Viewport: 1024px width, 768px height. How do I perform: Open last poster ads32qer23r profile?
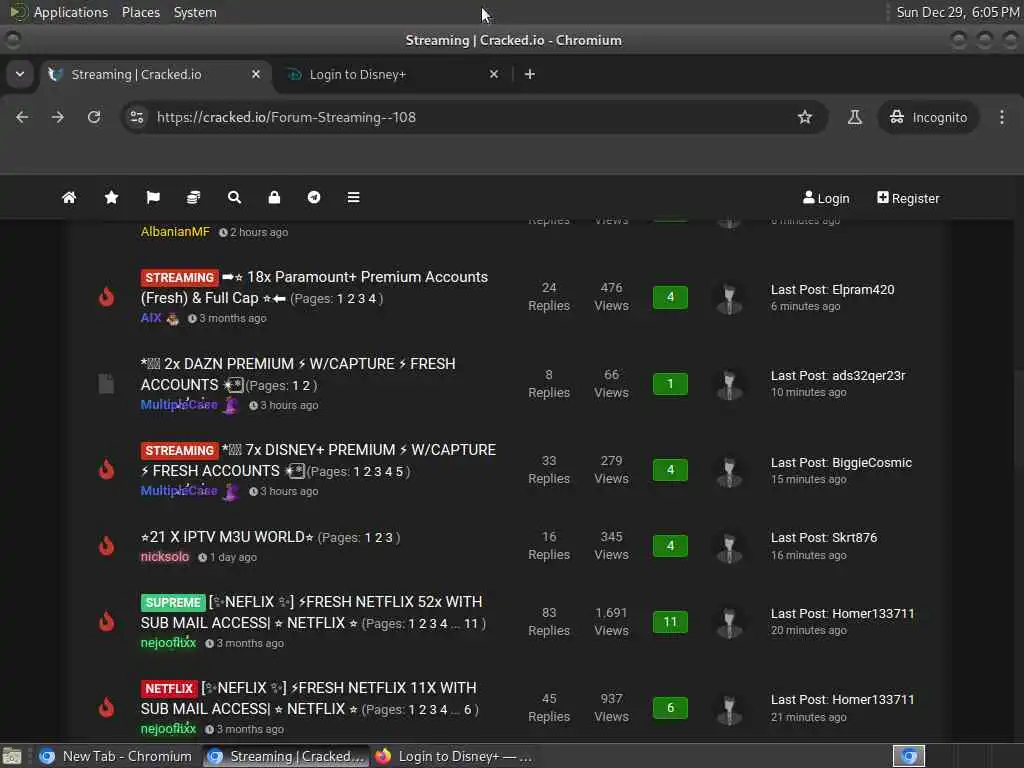click(x=869, y=376)
